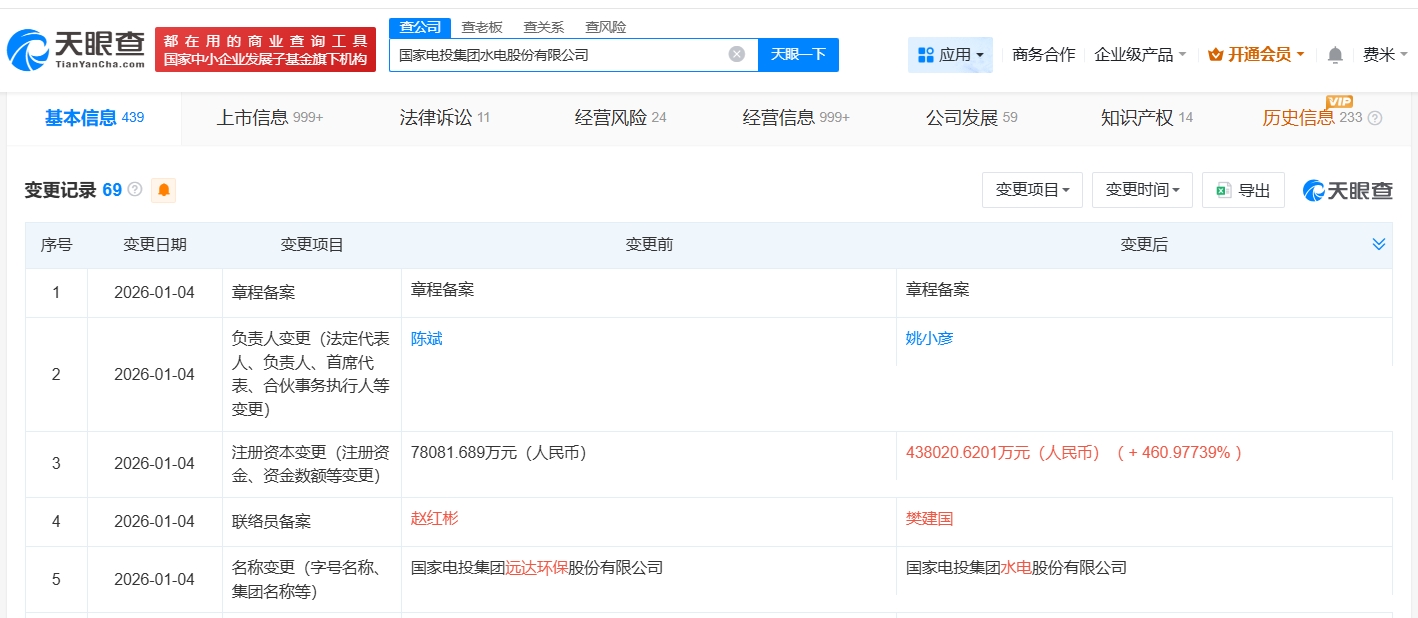This screenshot has width=1418, height=618.
Task: Switch to the 公司发展 tab
Action: tap(972, 118)
